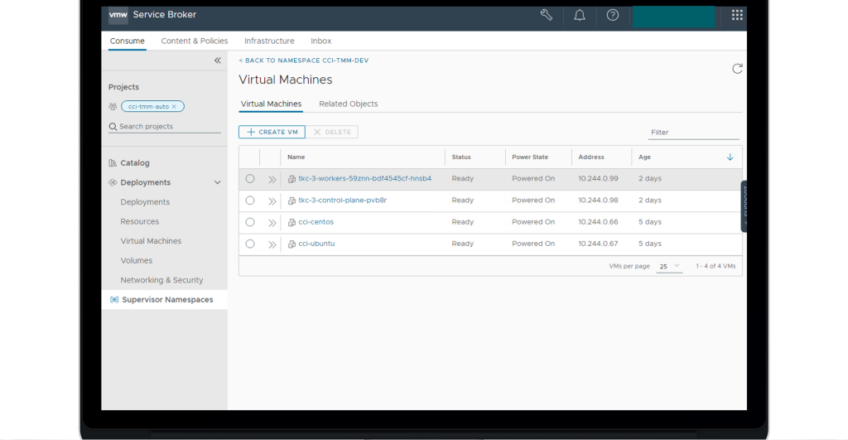Open Volumes in the sidebar

point(136,261)
